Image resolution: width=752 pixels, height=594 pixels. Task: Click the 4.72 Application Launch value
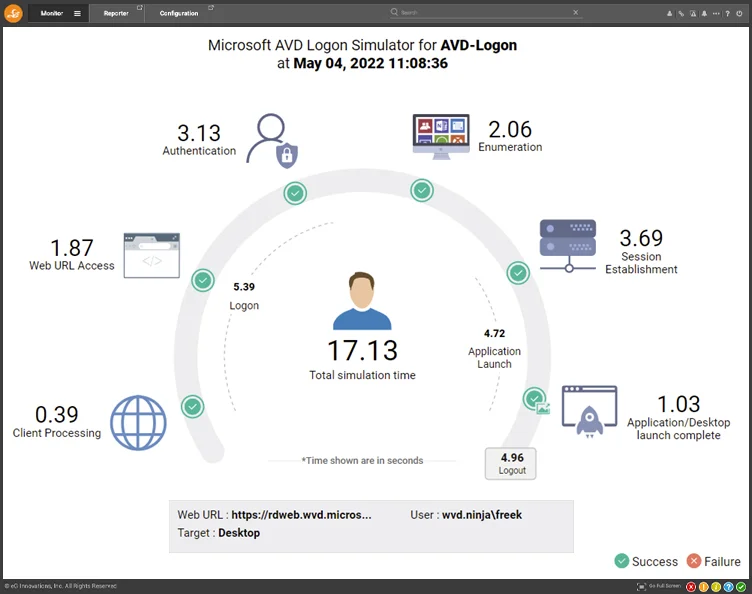point(494,333)
